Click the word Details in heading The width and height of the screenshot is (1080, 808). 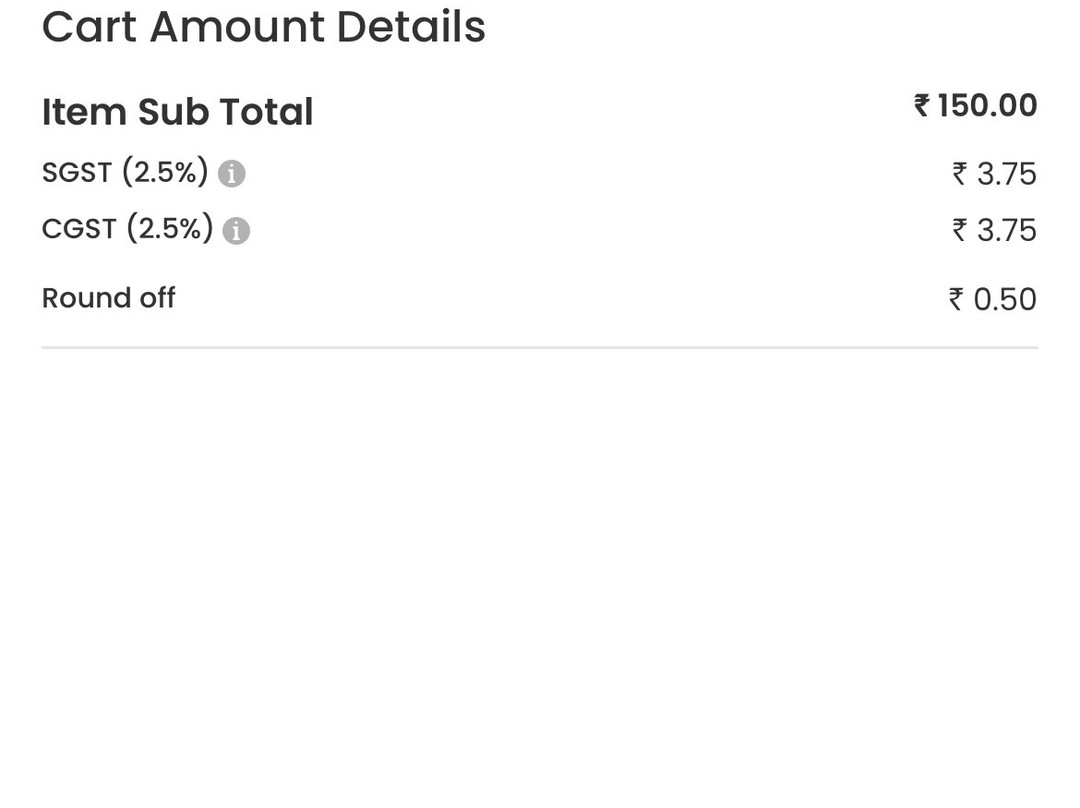[411, 27]
